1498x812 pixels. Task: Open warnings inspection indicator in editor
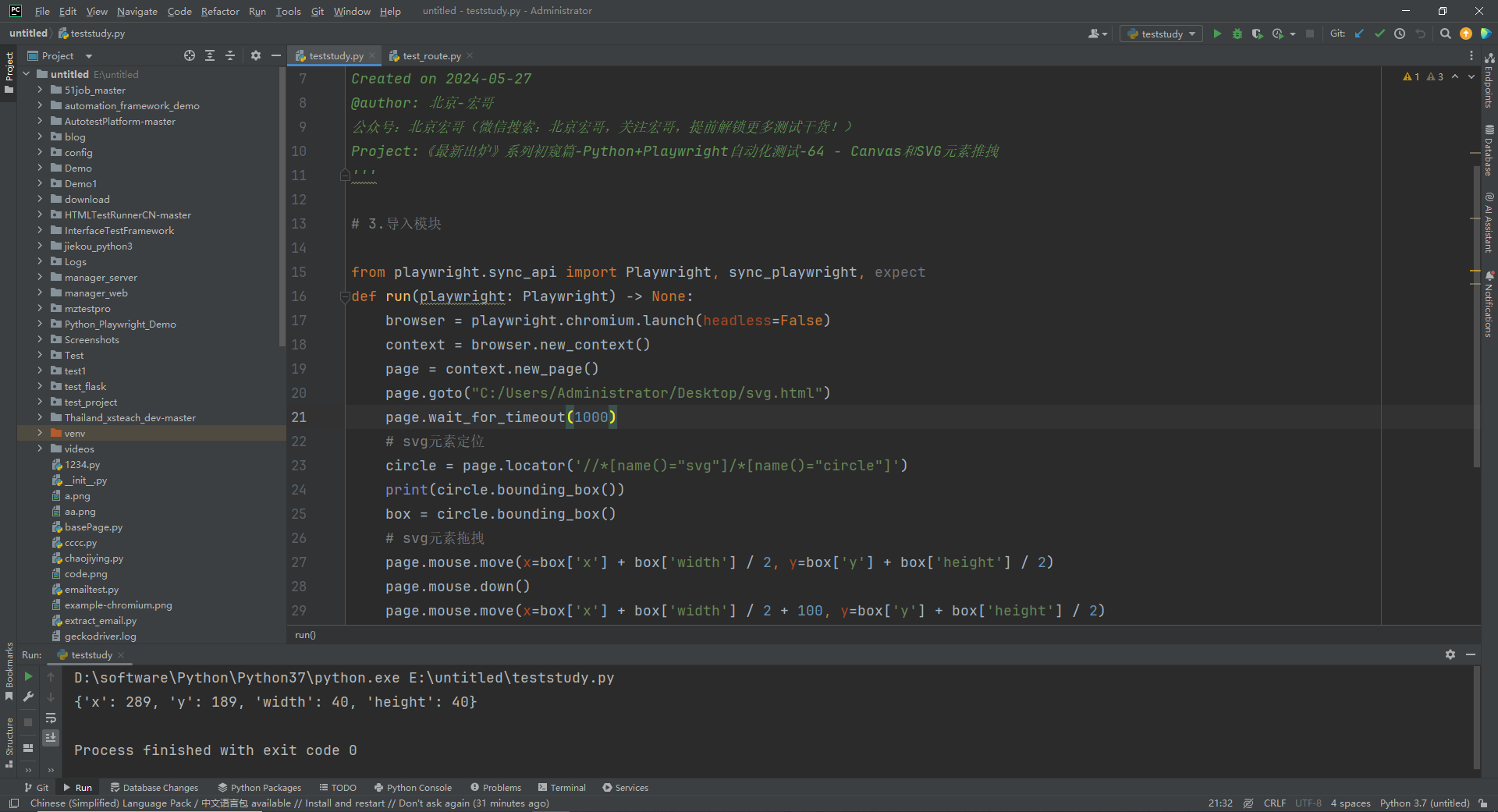(1423, 76)
